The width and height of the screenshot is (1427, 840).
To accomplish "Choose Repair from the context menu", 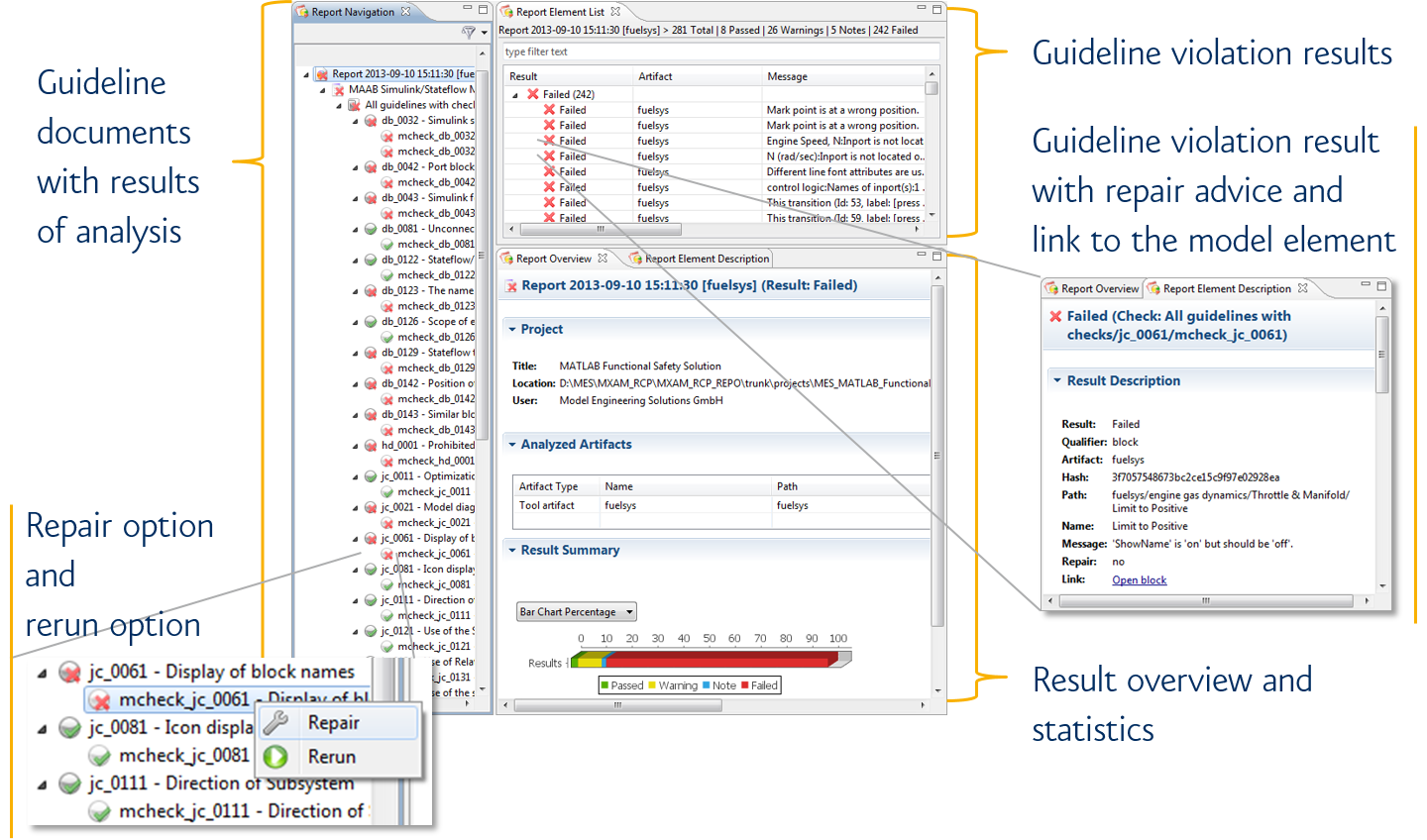I will click(333, 723).
